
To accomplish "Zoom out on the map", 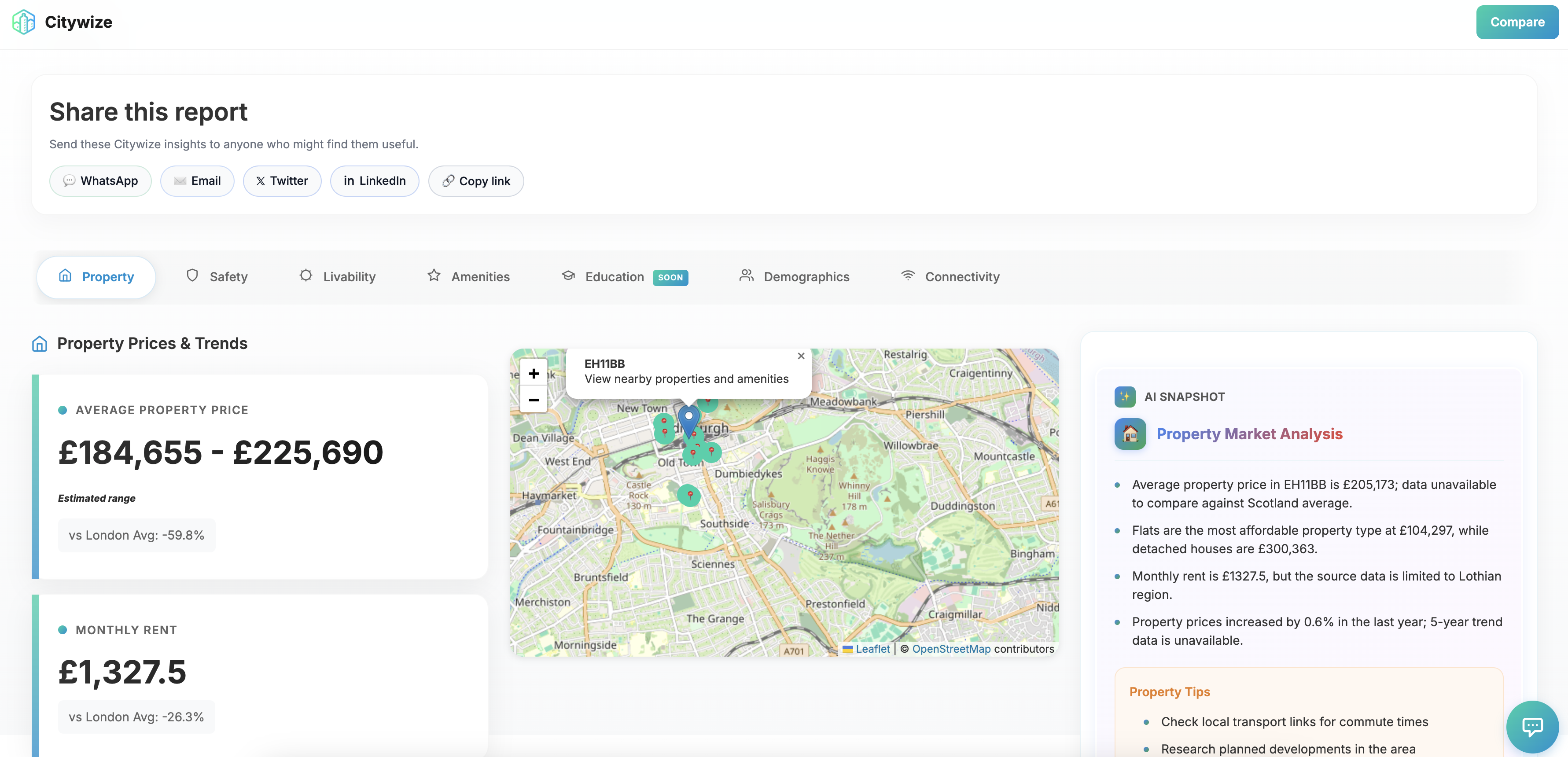I will (x=533, y=400).
